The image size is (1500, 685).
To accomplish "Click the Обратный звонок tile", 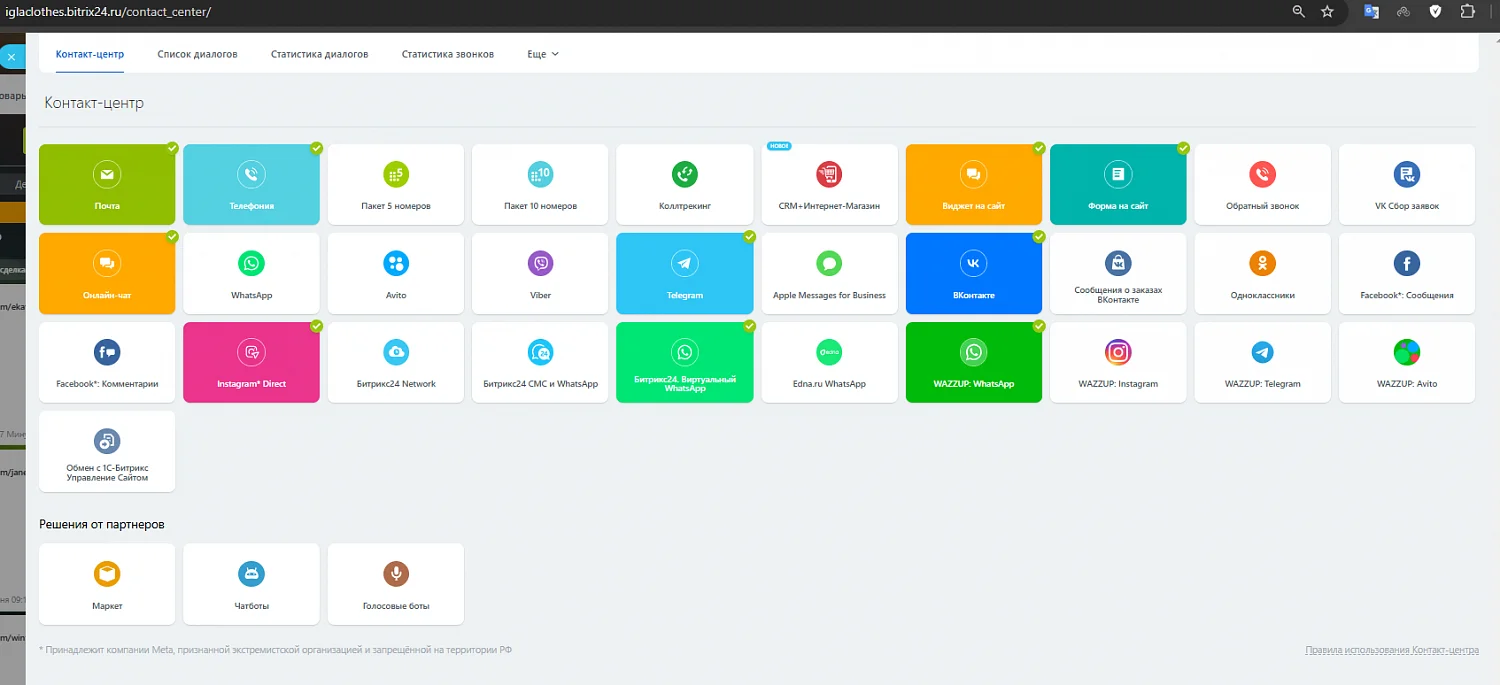I will coord(1263,185).
